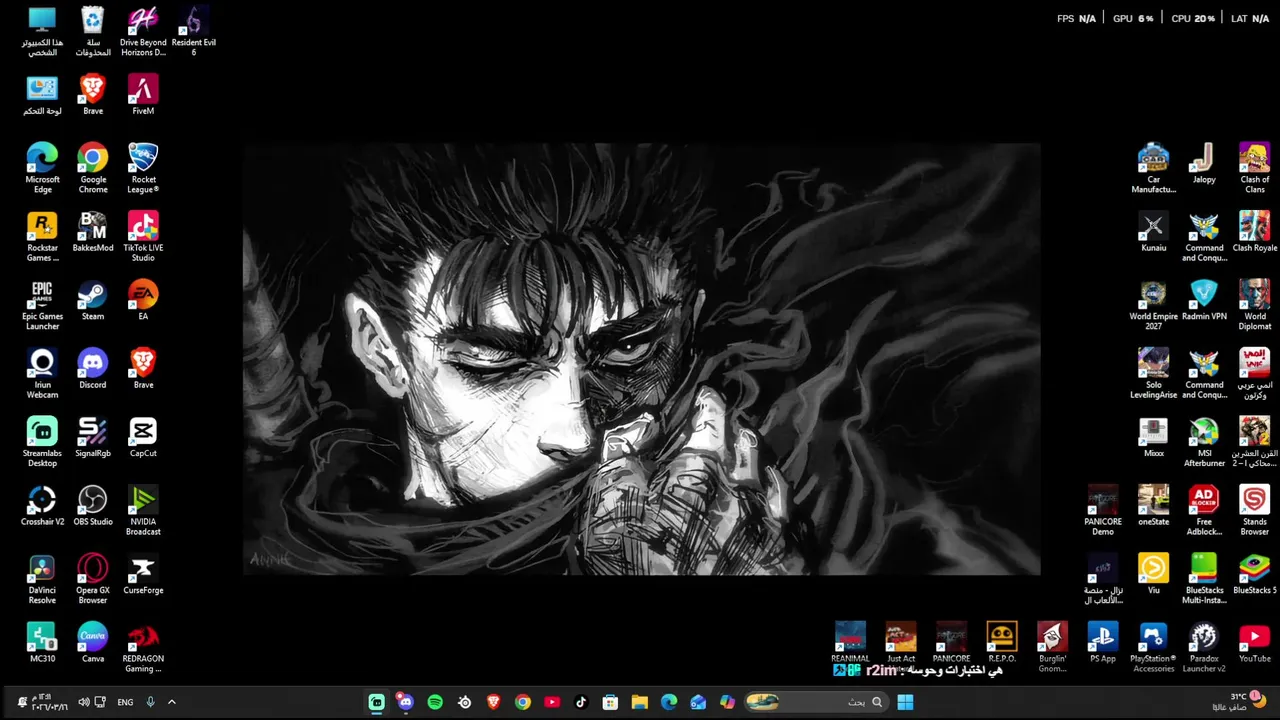The image size is (1280, 720).
Task: Open File Explorer in the taskbar
Action: coord(640,702)
